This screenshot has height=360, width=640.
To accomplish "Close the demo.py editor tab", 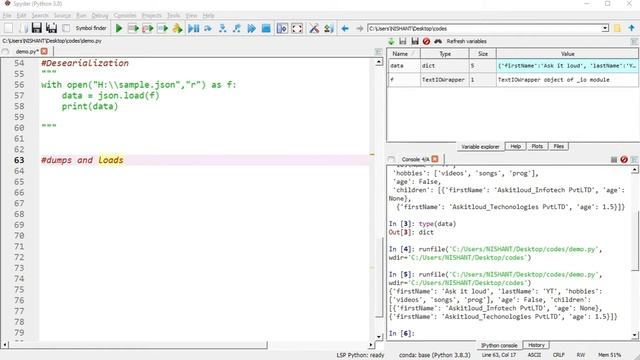I will coord(44,51).
